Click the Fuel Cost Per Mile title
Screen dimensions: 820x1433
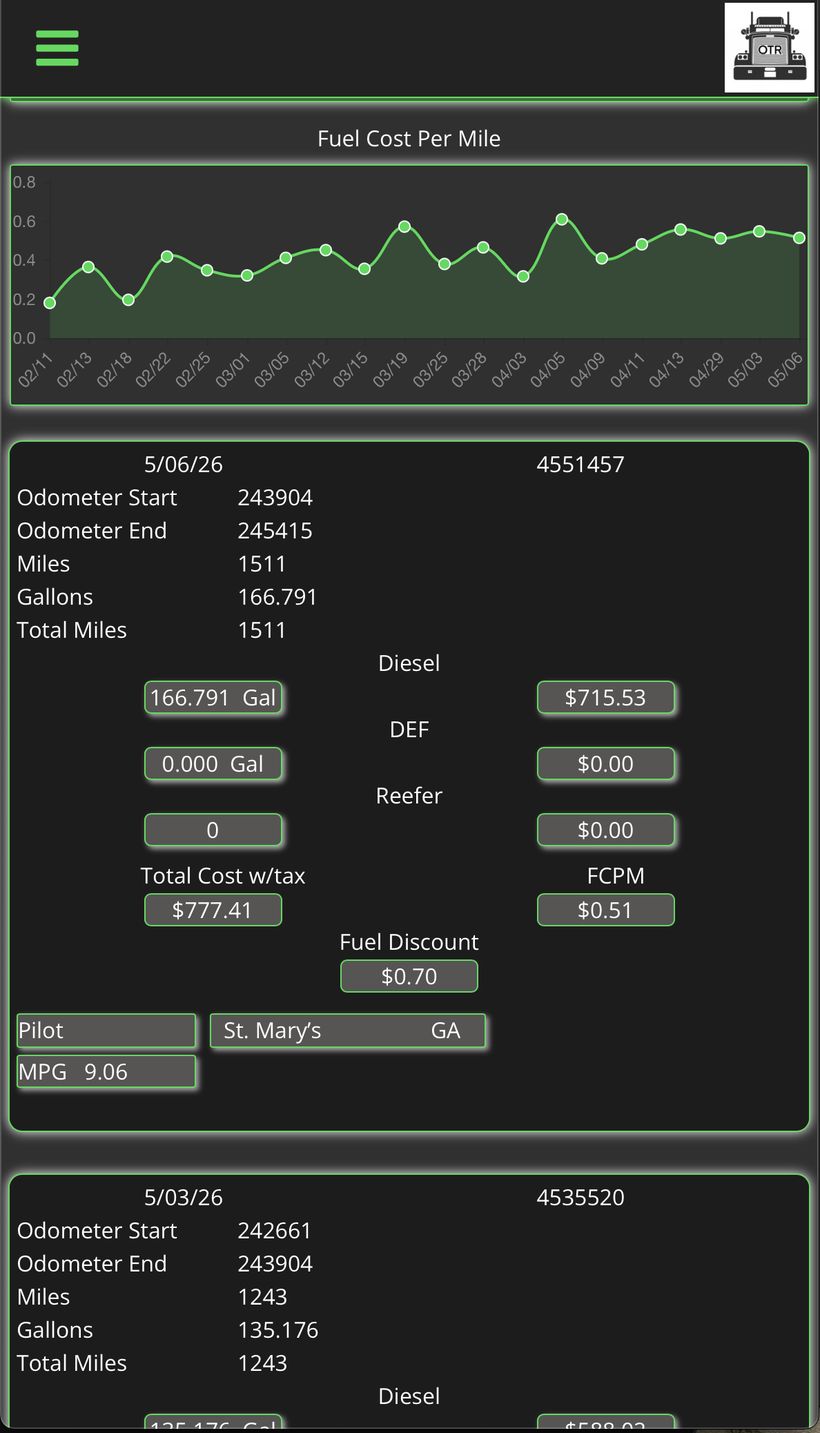409,139
